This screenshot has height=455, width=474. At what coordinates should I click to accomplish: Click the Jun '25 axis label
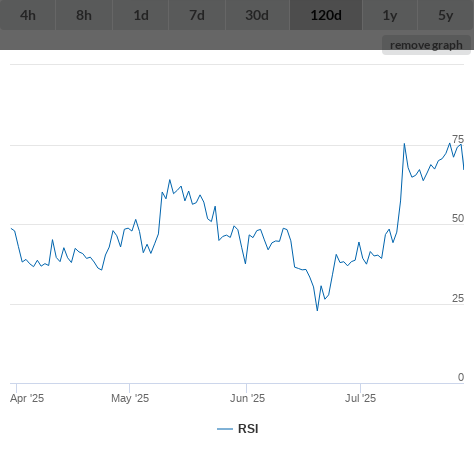pos(247,398)
